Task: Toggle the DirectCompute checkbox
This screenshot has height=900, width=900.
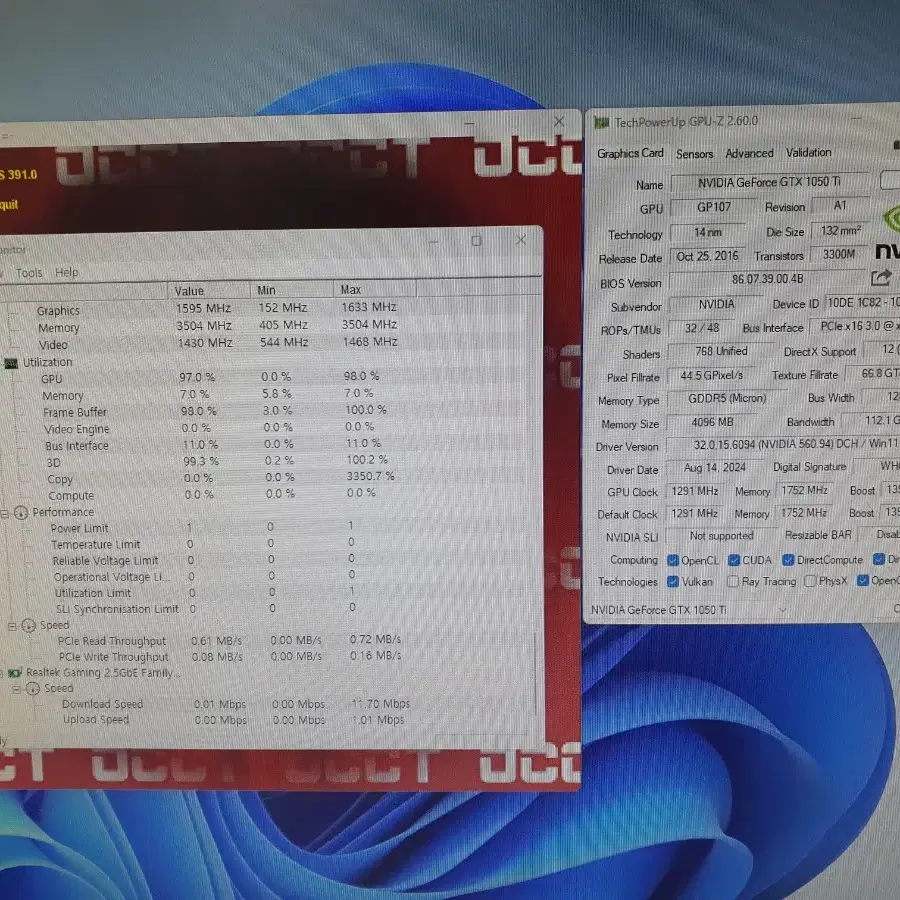Action: coord(788,560)
